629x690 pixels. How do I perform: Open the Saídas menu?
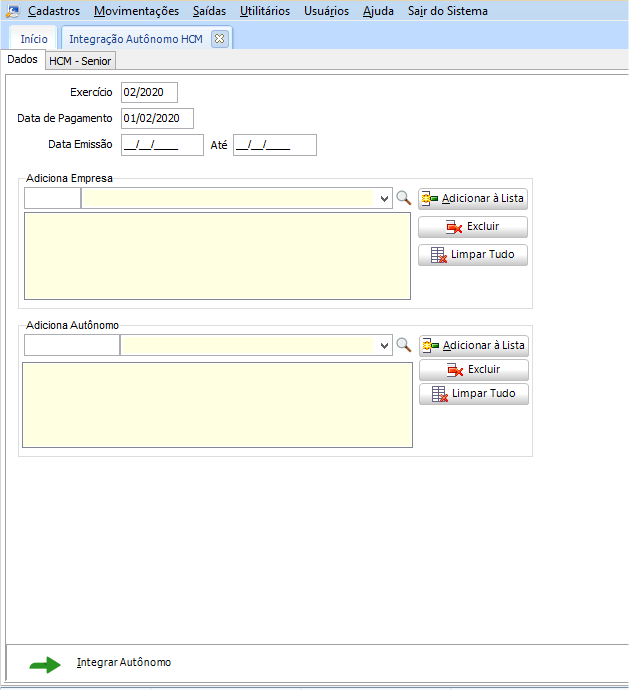pyautogui.click(x=209, y=11)
